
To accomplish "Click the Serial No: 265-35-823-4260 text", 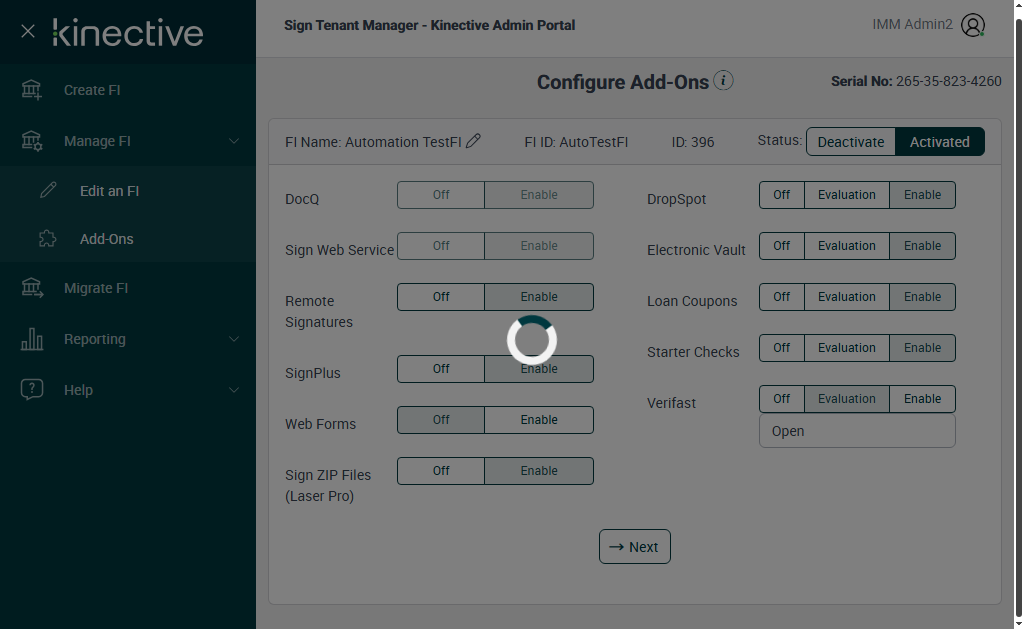I will 916,81.
